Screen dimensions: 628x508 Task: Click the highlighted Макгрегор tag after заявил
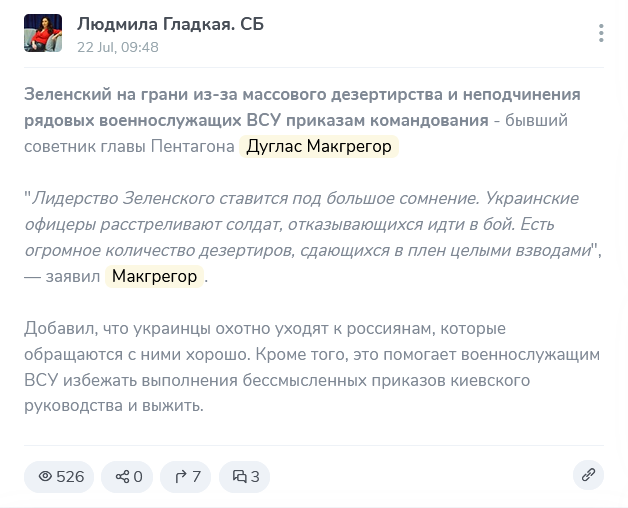154,276
